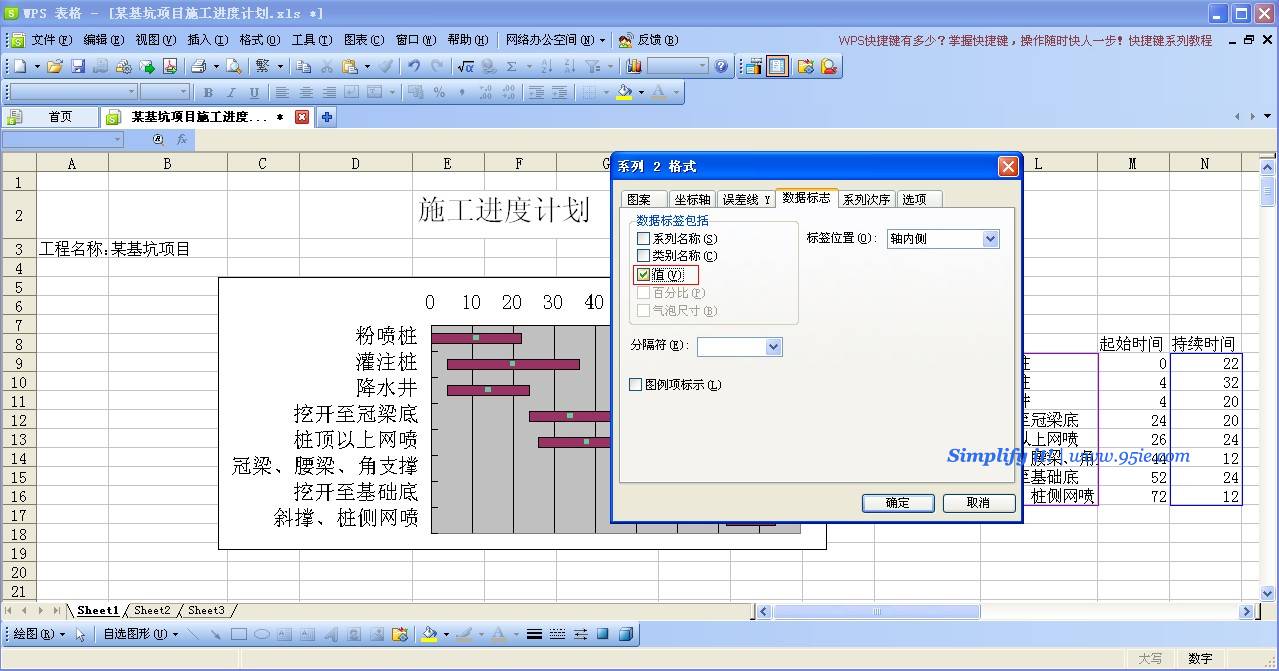Click the 取消 button
Viewport: 1279px width, 671px height.
point(978,503)
